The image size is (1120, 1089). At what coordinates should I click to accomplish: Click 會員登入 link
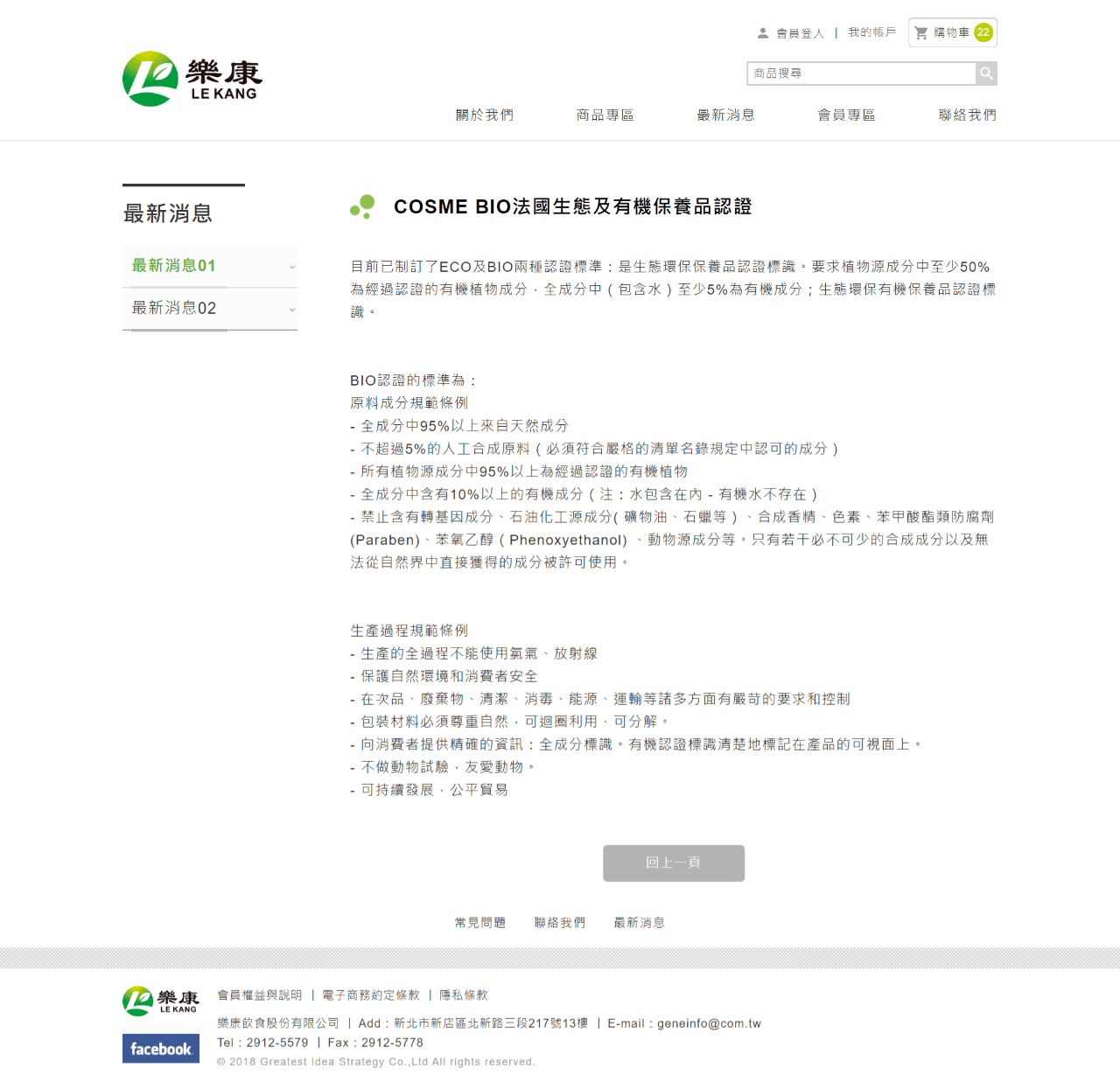tap(801, 33)
